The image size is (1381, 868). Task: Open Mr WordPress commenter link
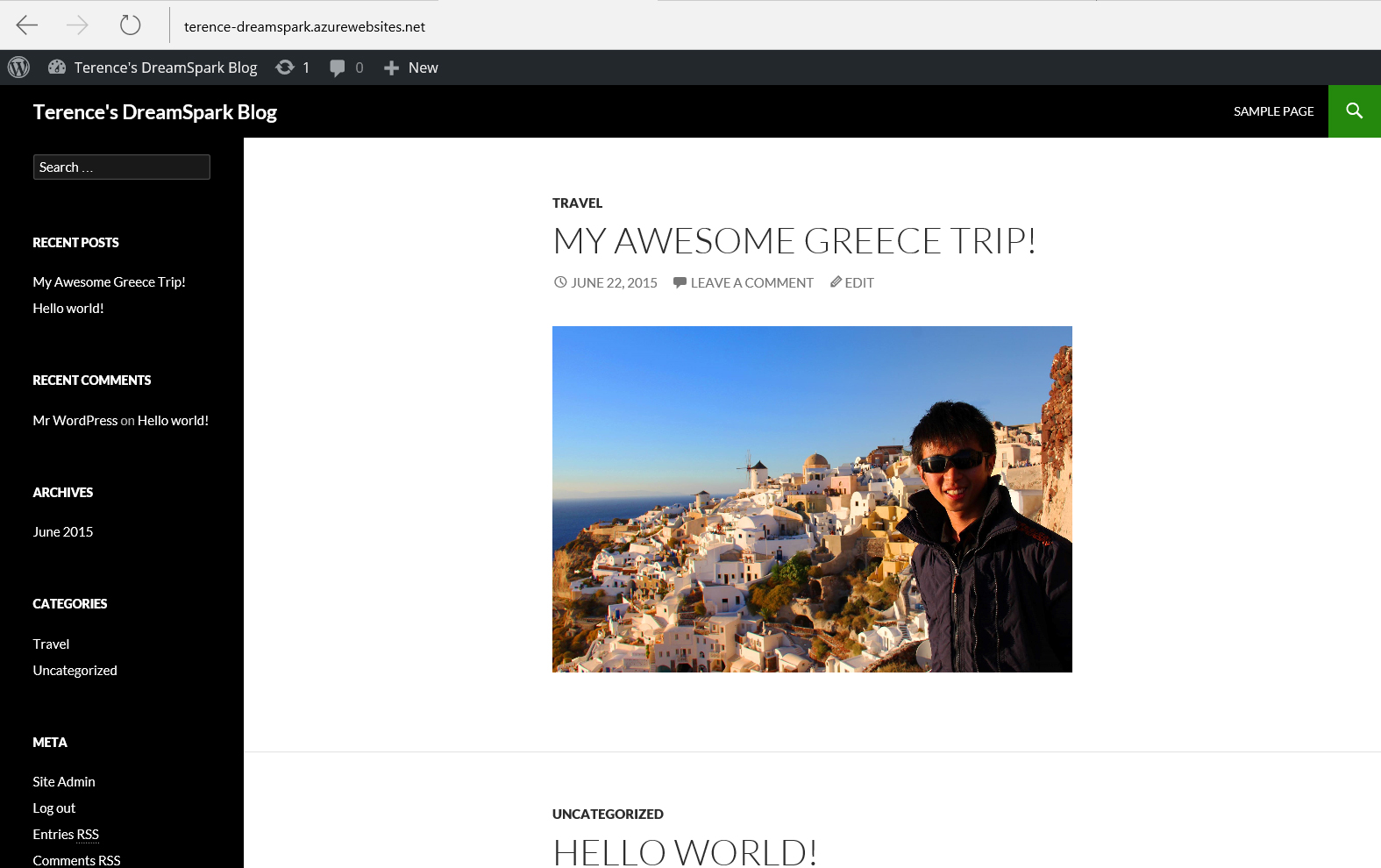[75, 421]
